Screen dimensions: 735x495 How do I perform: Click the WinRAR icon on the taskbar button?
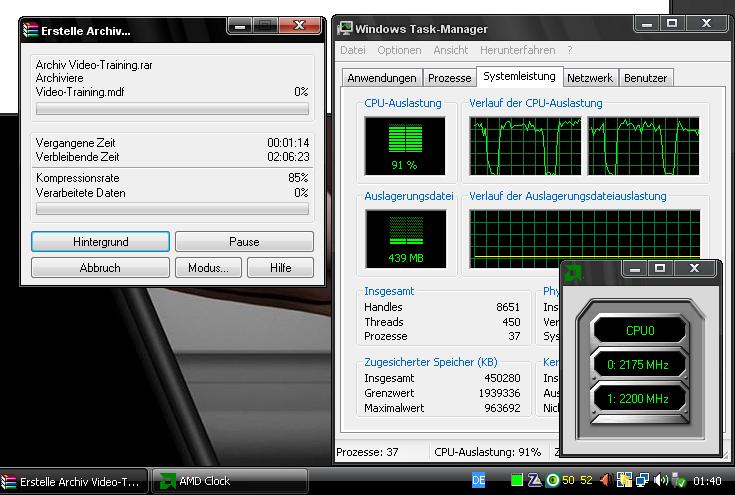(8, 482)
